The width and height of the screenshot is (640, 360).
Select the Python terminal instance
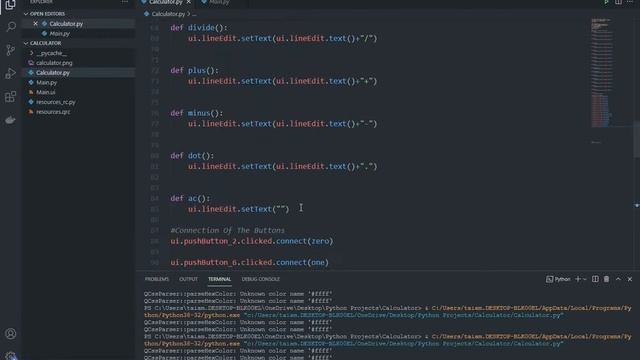[558, 279]
